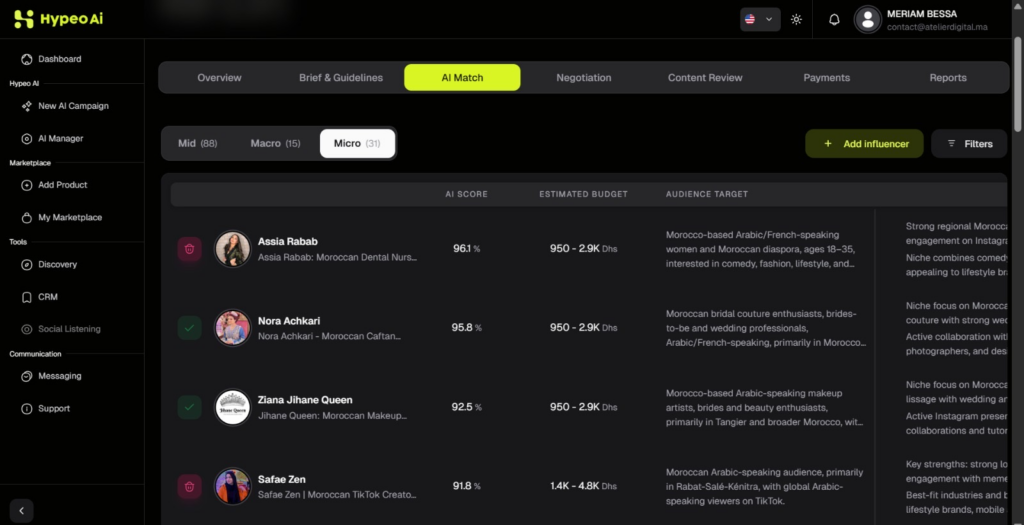Viewport: 1024px width, 525px height.
Task: Click Nora Achkari's audience target description
Action: [x=766, y=328]
